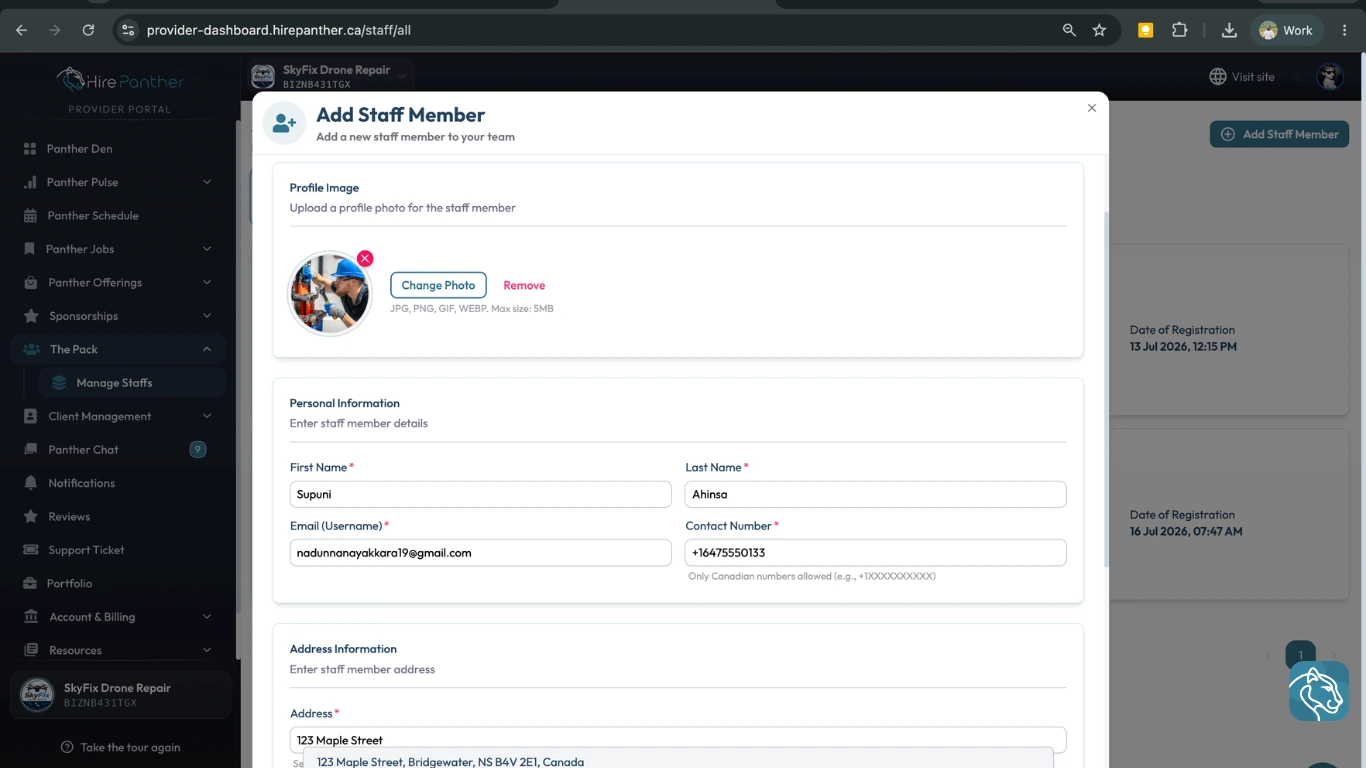This screenshot has width=1366, height=768.
Task: Select Manage Staffs submenu item
Action: [132, 383]
